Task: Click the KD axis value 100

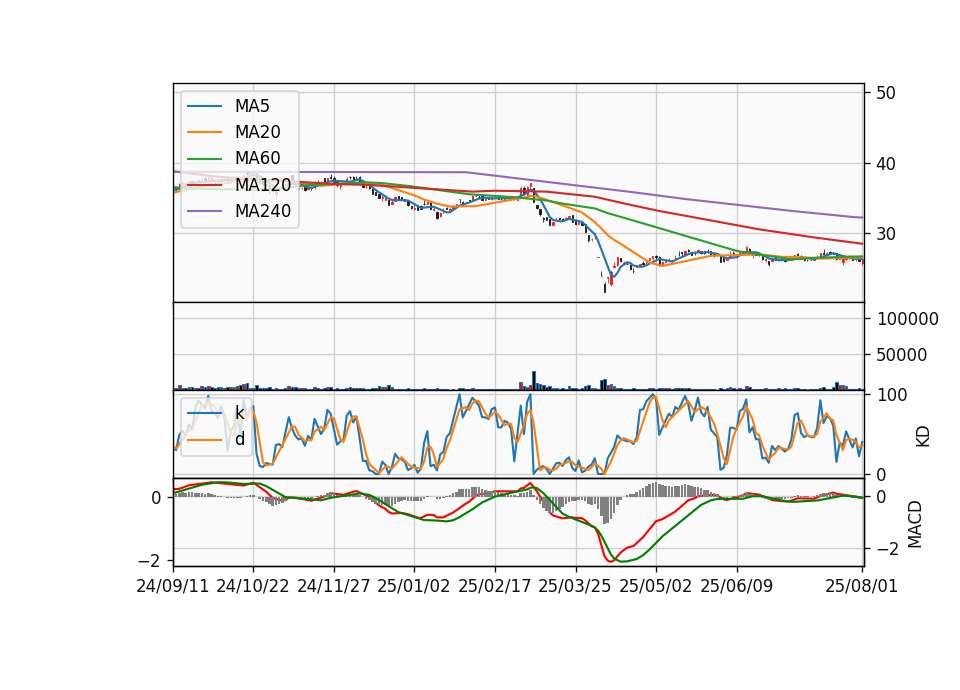Action: (892, 395)
